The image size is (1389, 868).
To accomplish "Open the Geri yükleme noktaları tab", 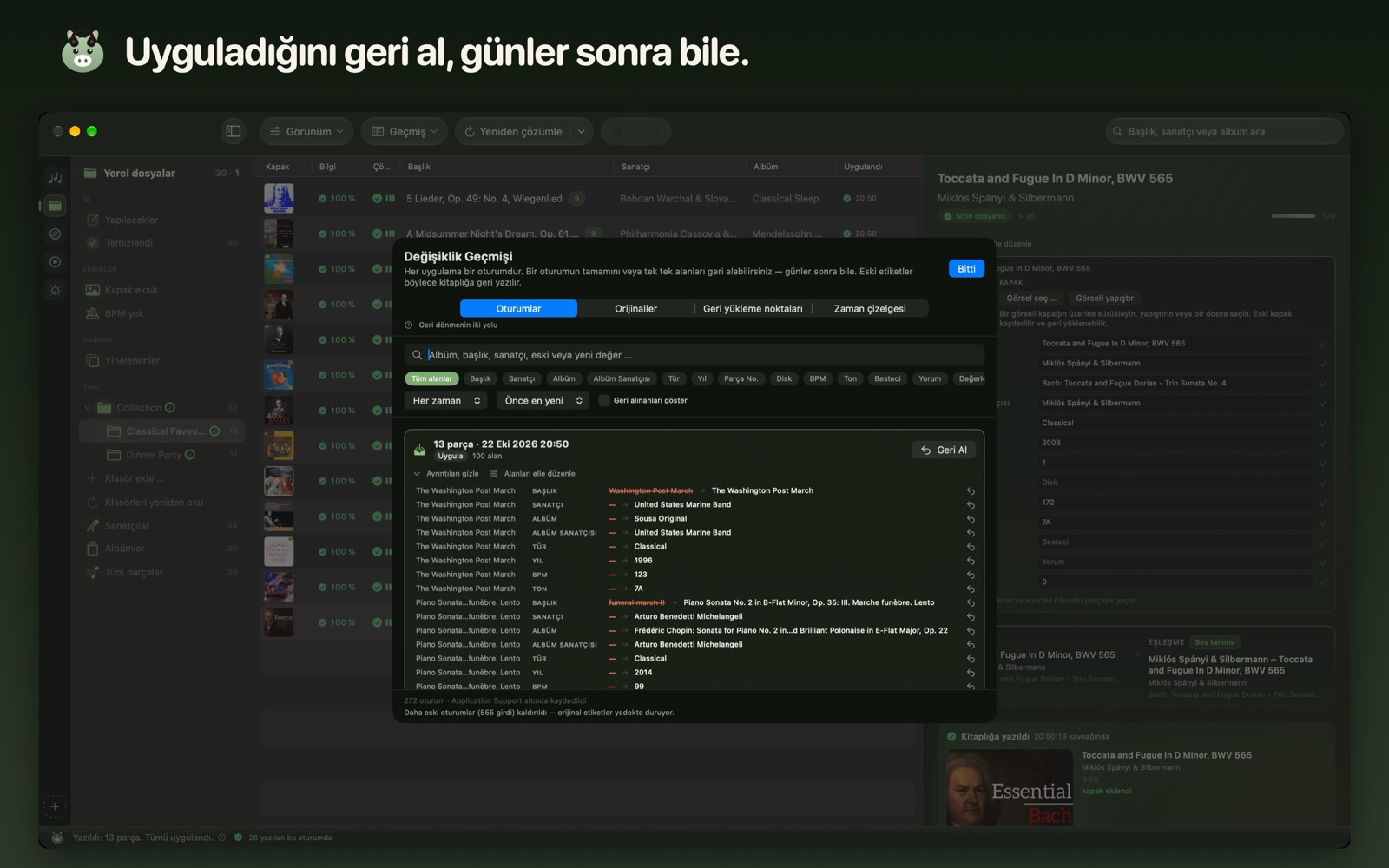I will [x=753, y=308].
